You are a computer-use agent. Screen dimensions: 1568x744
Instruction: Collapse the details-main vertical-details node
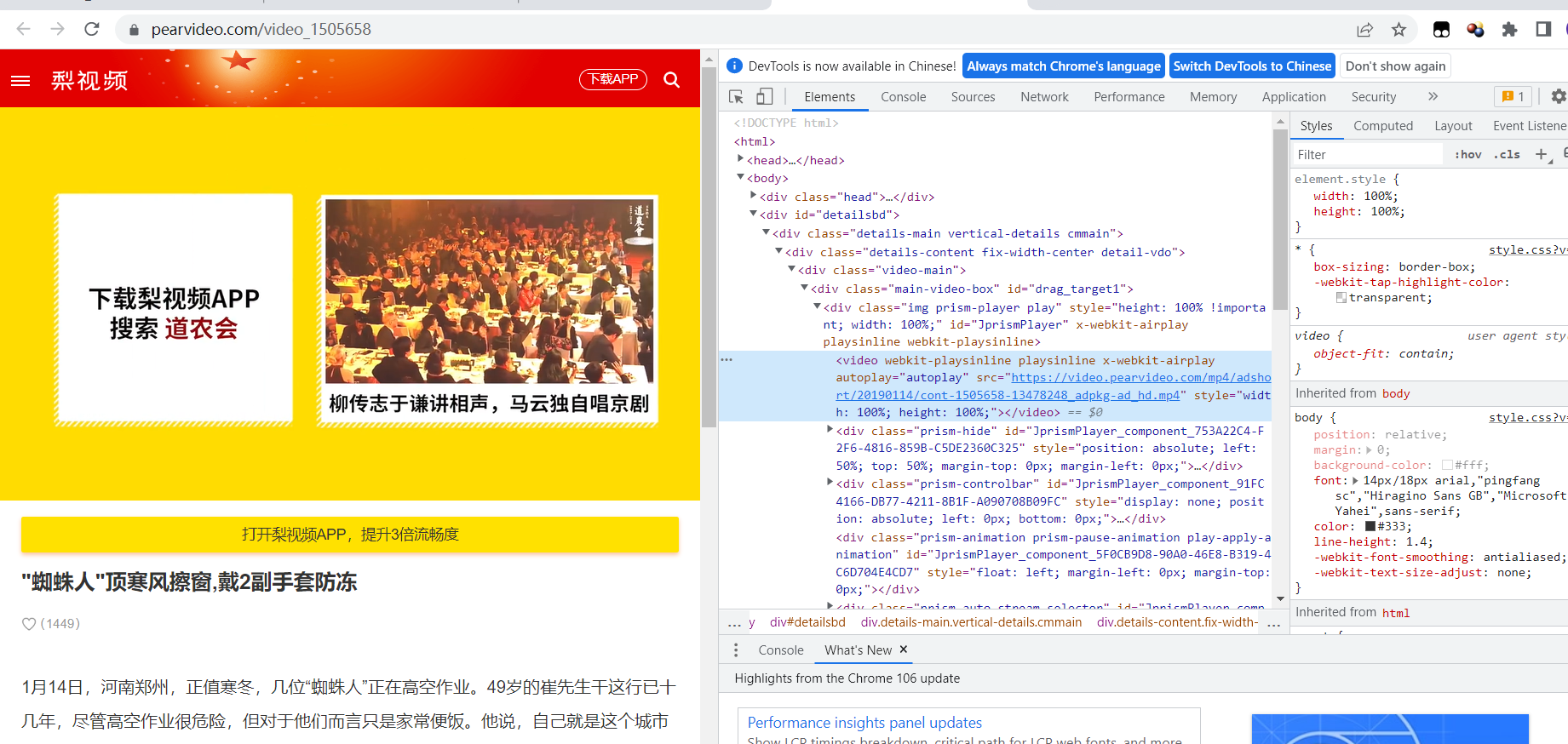pos(766,232)
